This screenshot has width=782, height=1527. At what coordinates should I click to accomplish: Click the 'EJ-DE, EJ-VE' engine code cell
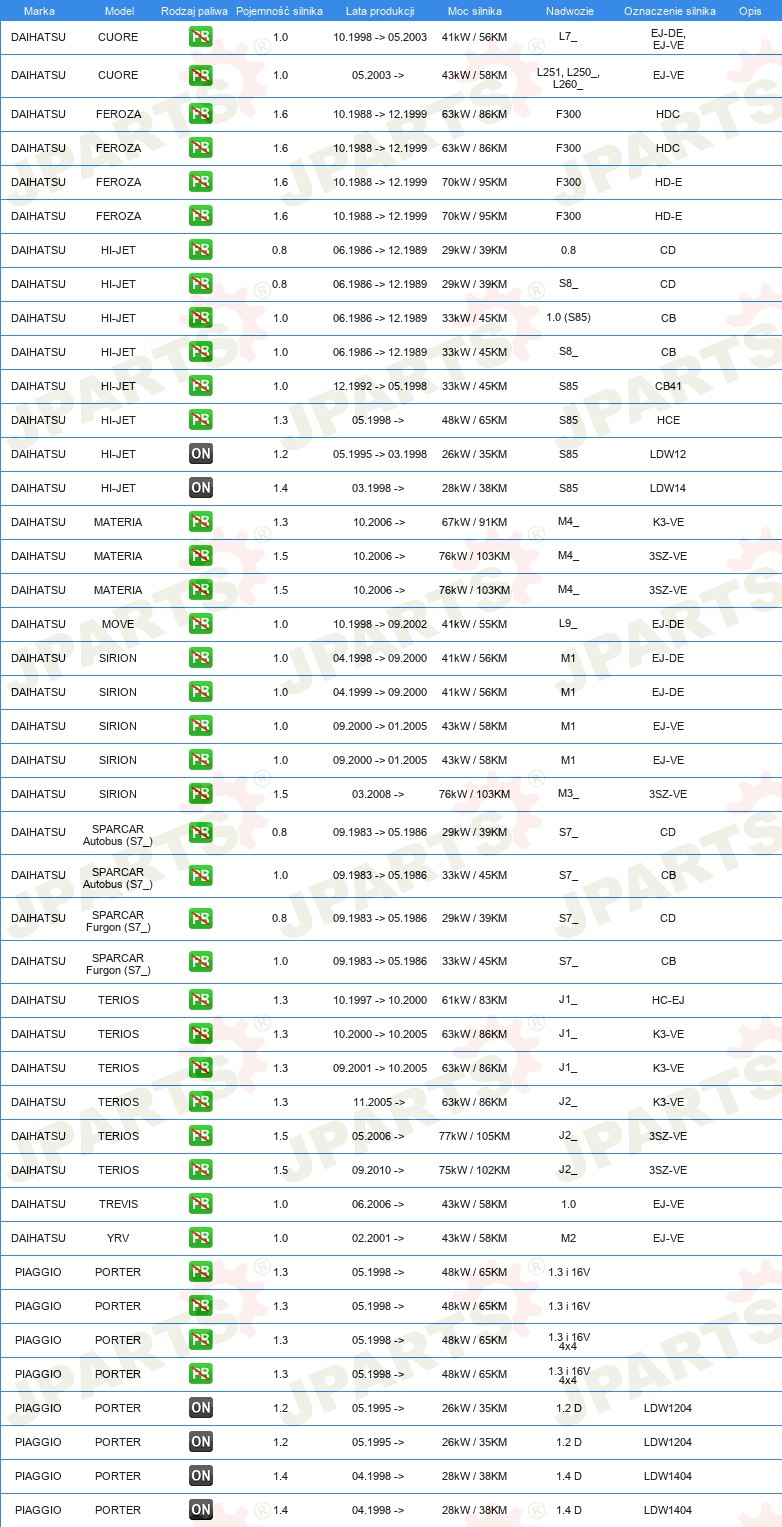click(x=668, y=38)
